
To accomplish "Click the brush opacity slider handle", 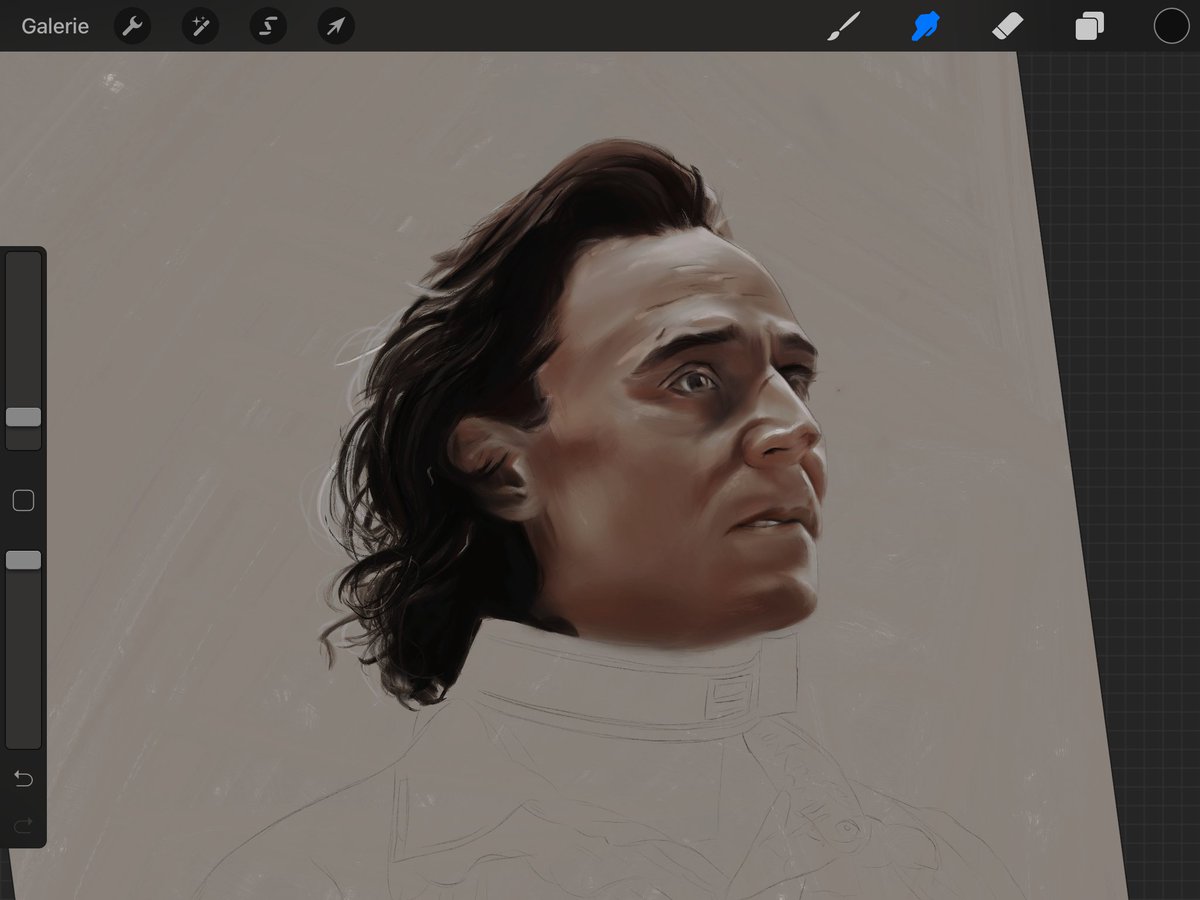I will 23,560.
